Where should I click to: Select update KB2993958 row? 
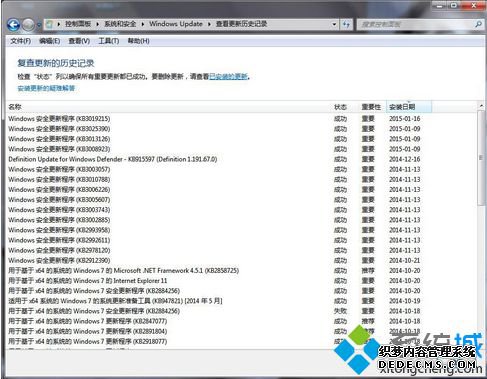[241, 230]
